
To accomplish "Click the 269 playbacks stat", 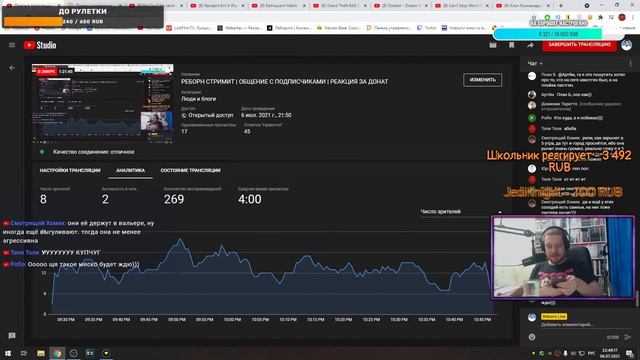I will [174, 199].
